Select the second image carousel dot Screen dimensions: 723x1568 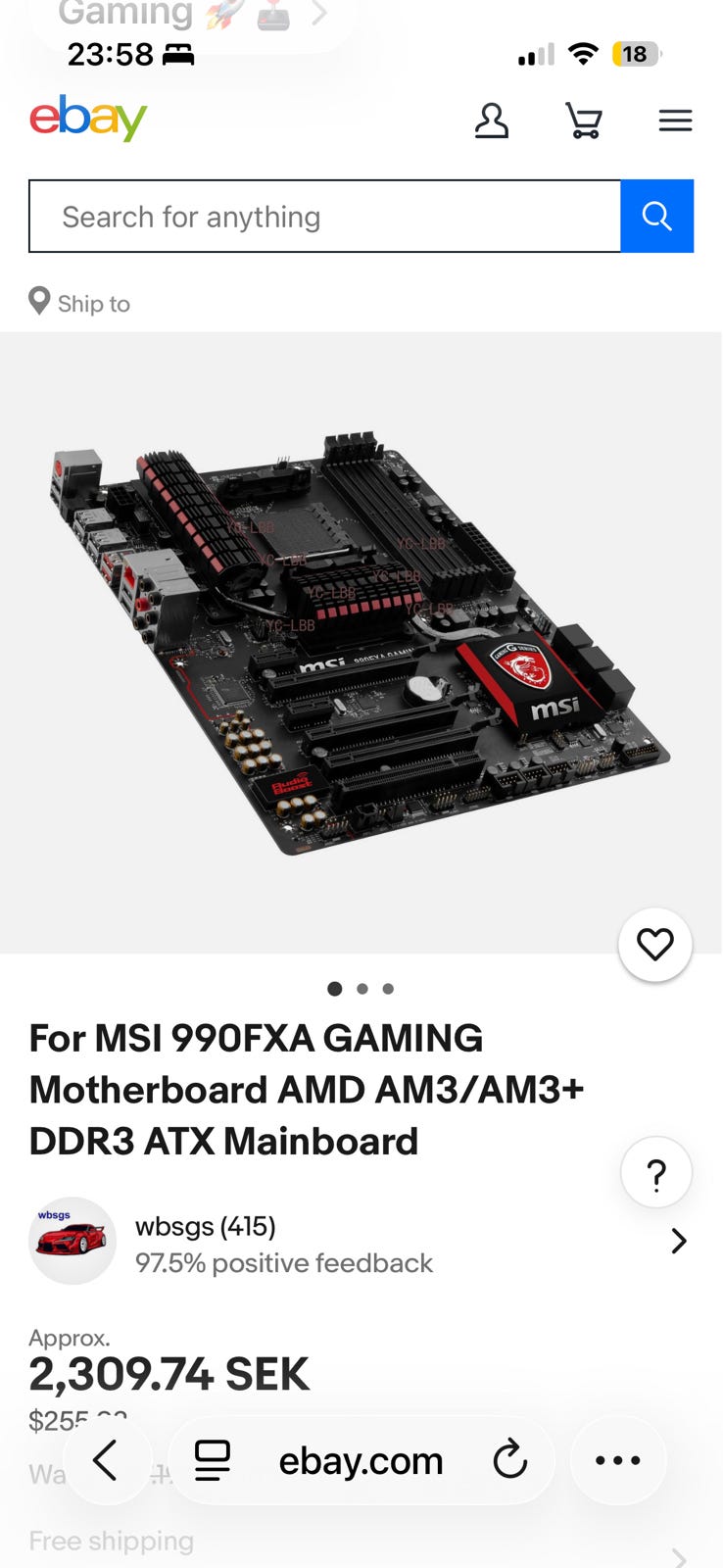pos(362,989)
